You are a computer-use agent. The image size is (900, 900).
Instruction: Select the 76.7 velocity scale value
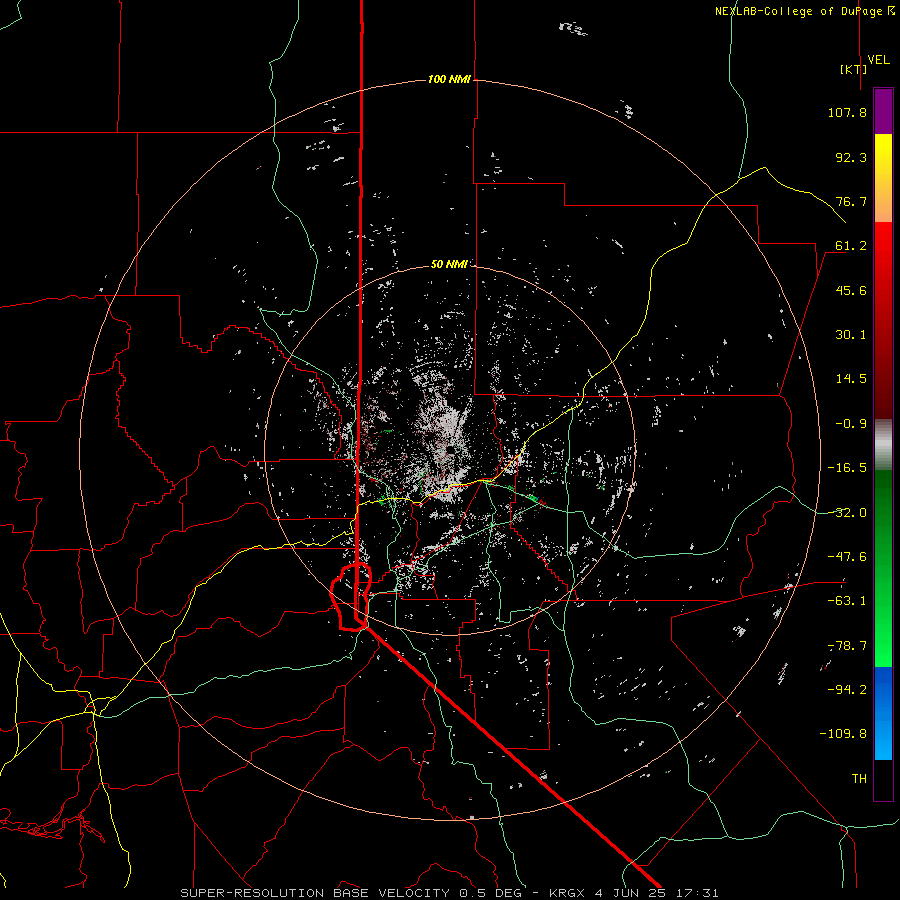pyautogui.click(x=851, y=201)
